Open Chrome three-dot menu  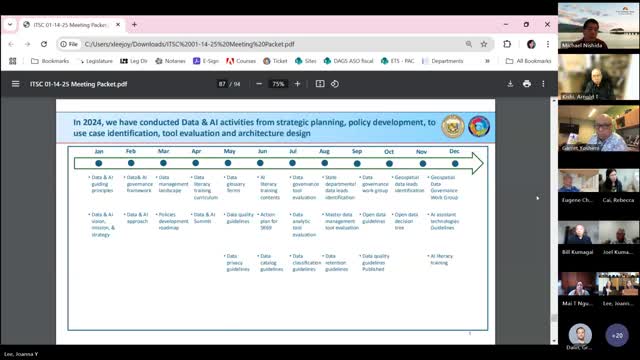pyautogui.click(x=548, y=44)
